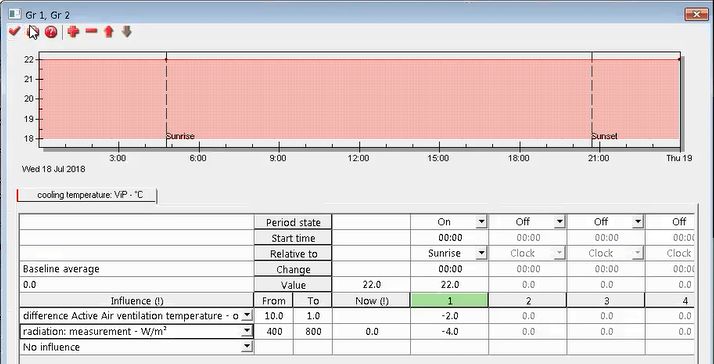Click the Sunrise marker on the graph
The image size is (714, 364).
pyautogui.click(x=180, y=136)
